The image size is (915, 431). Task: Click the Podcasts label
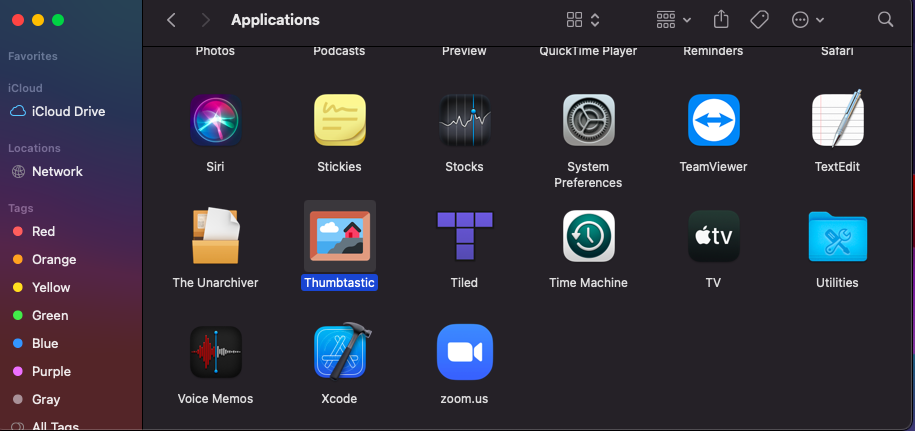tap(340, 51)
